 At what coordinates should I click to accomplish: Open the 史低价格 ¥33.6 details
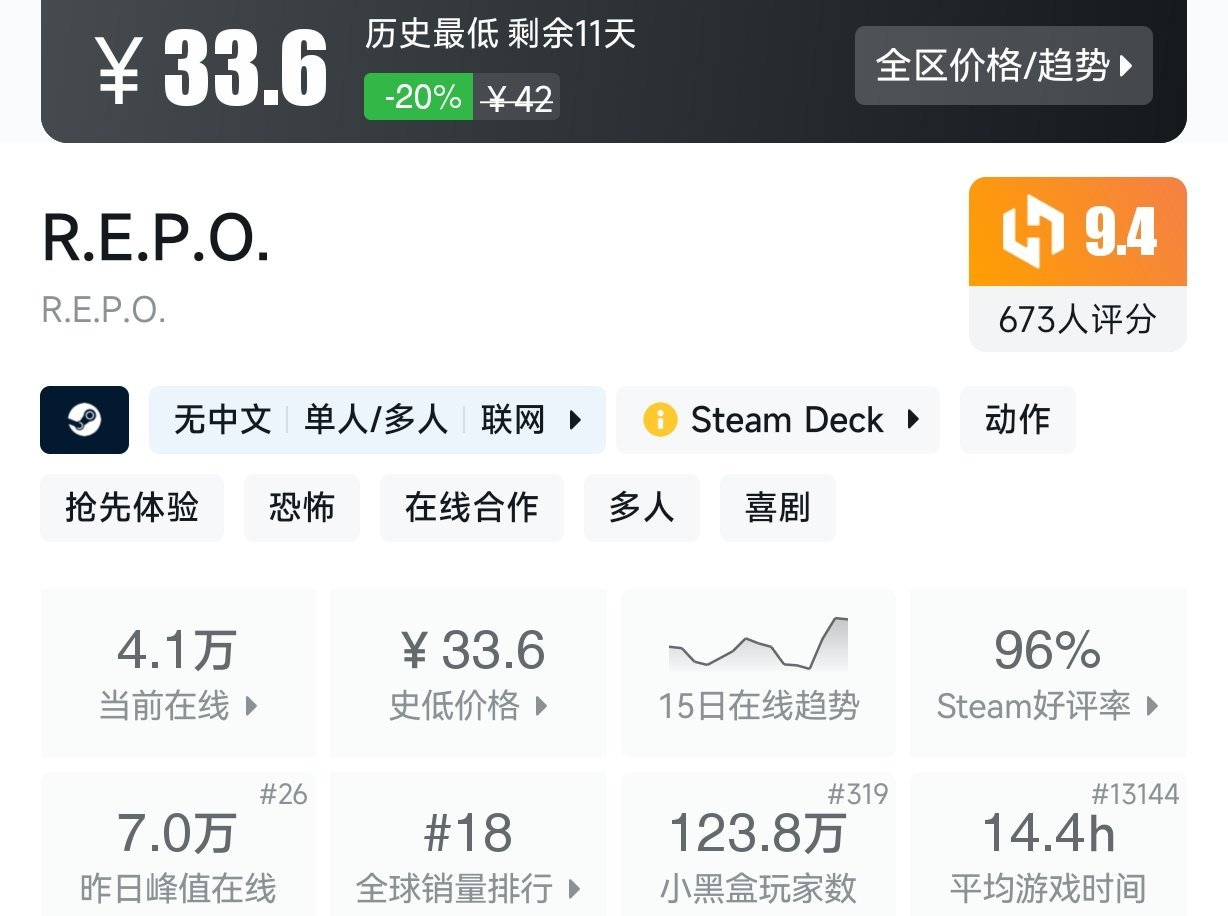(x=468, y=672)
